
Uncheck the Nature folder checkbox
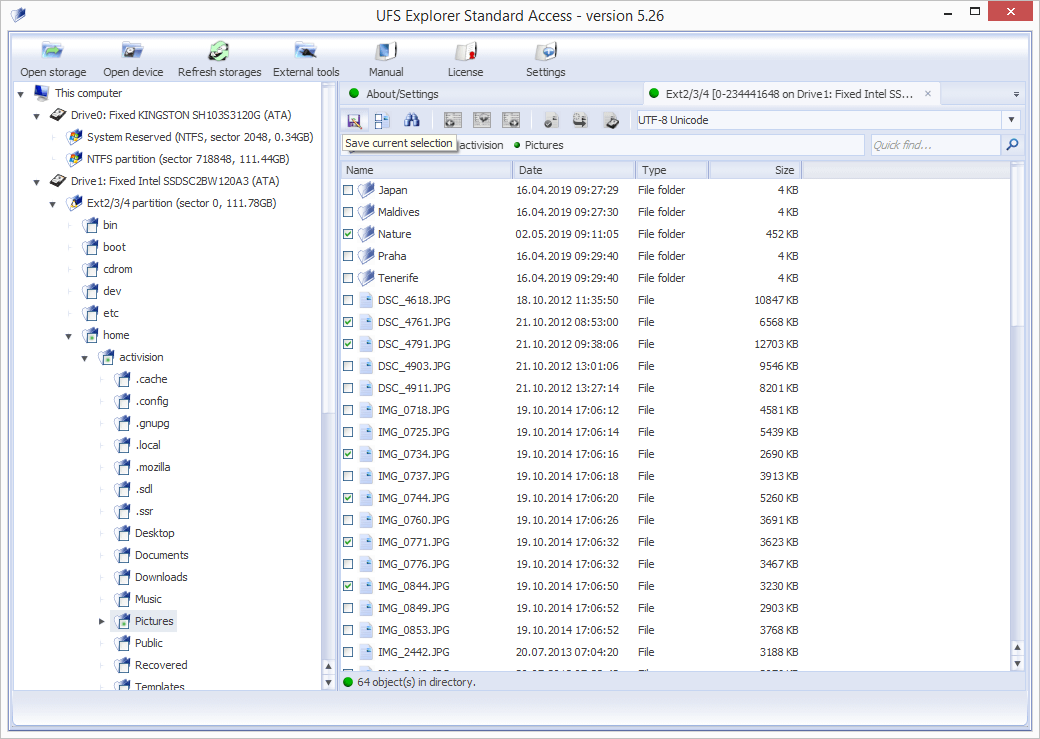348,234
